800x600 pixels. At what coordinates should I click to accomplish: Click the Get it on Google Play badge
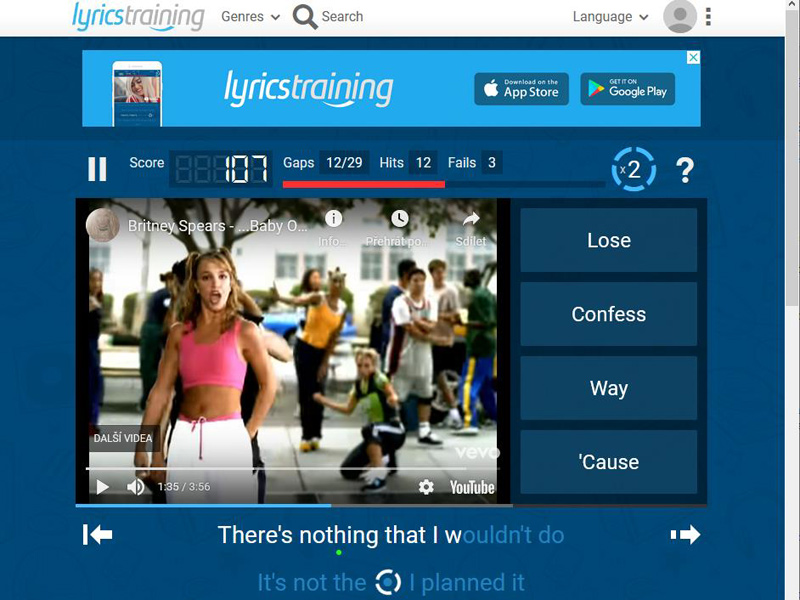tap(628, 89)
